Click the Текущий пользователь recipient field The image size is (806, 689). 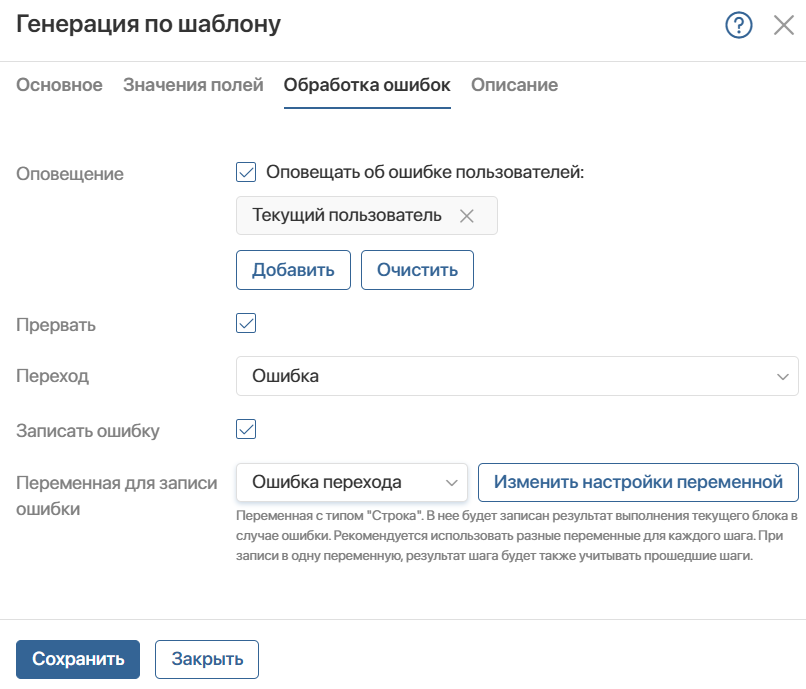click(x=367, y=215)
